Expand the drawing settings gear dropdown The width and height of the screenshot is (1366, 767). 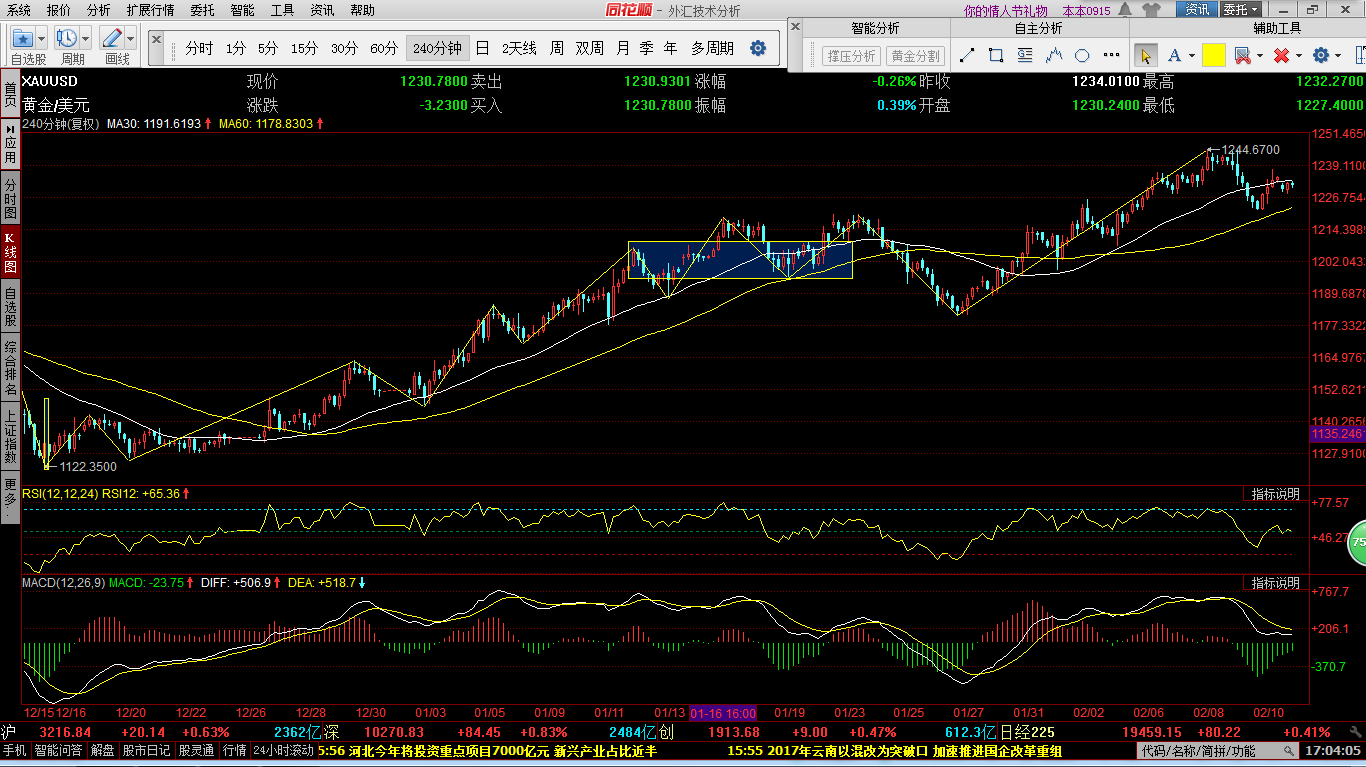pyautogui.click(x=1338, y=56)
